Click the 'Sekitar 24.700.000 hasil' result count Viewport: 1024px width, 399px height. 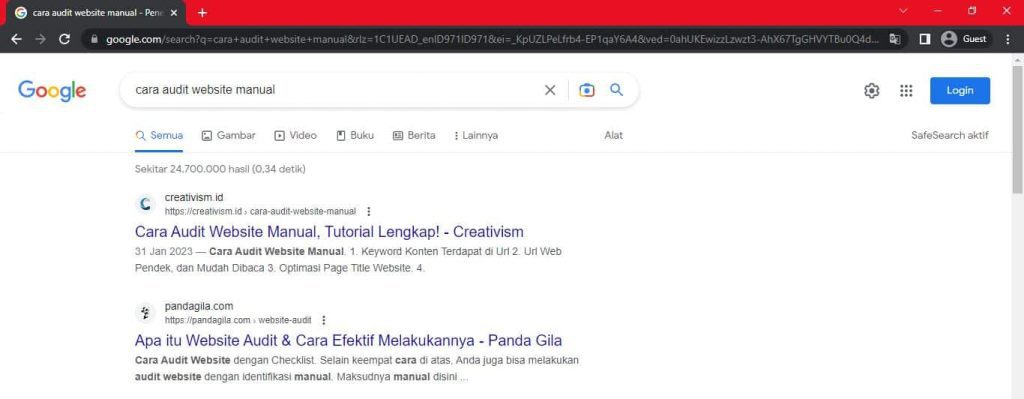point(220,169)
